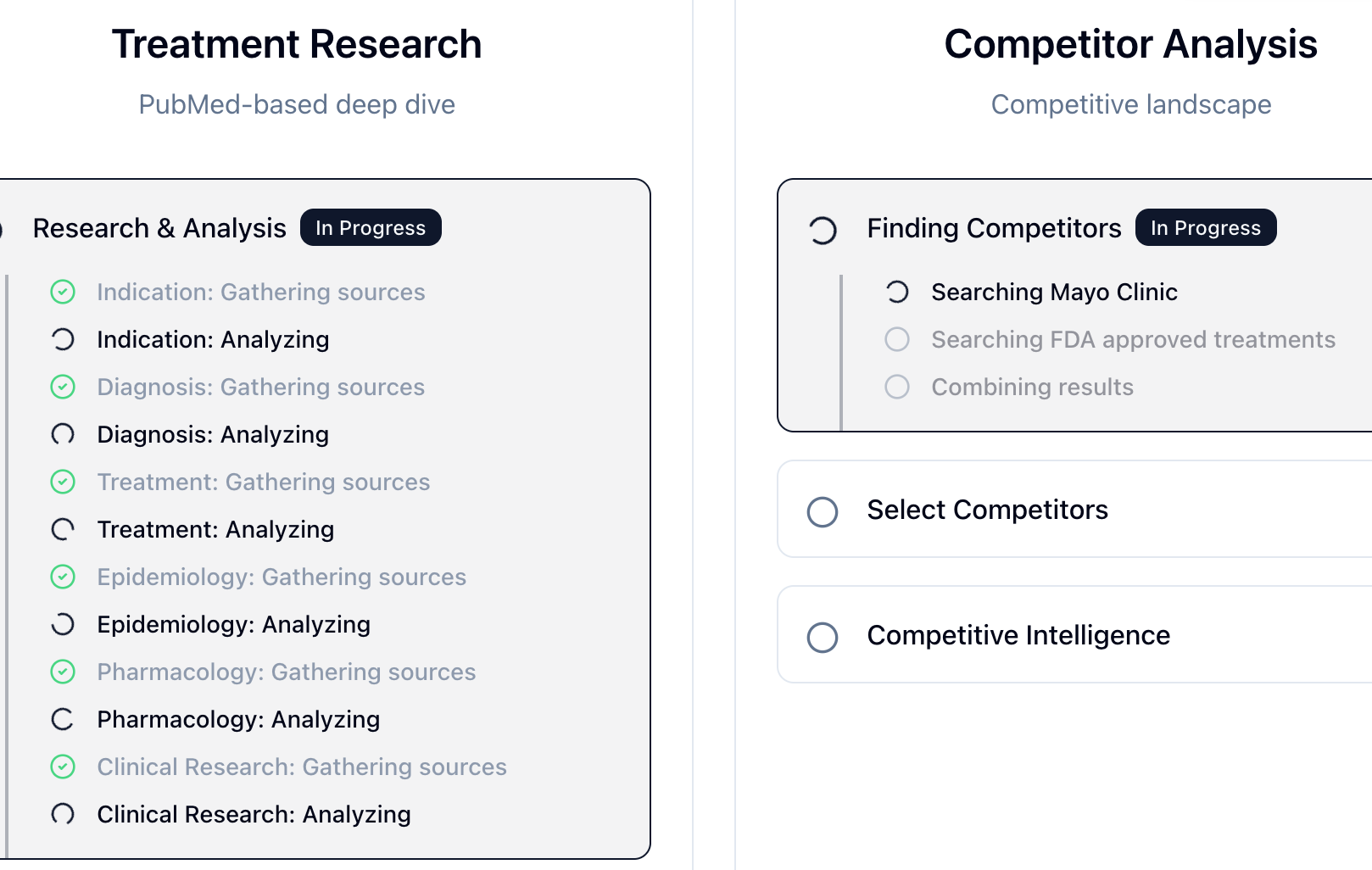The width and height of the screenshot is (1372, 870).
Task: Click the spinner next to Searching Mayo Clinic
Action: click(897, 292)
